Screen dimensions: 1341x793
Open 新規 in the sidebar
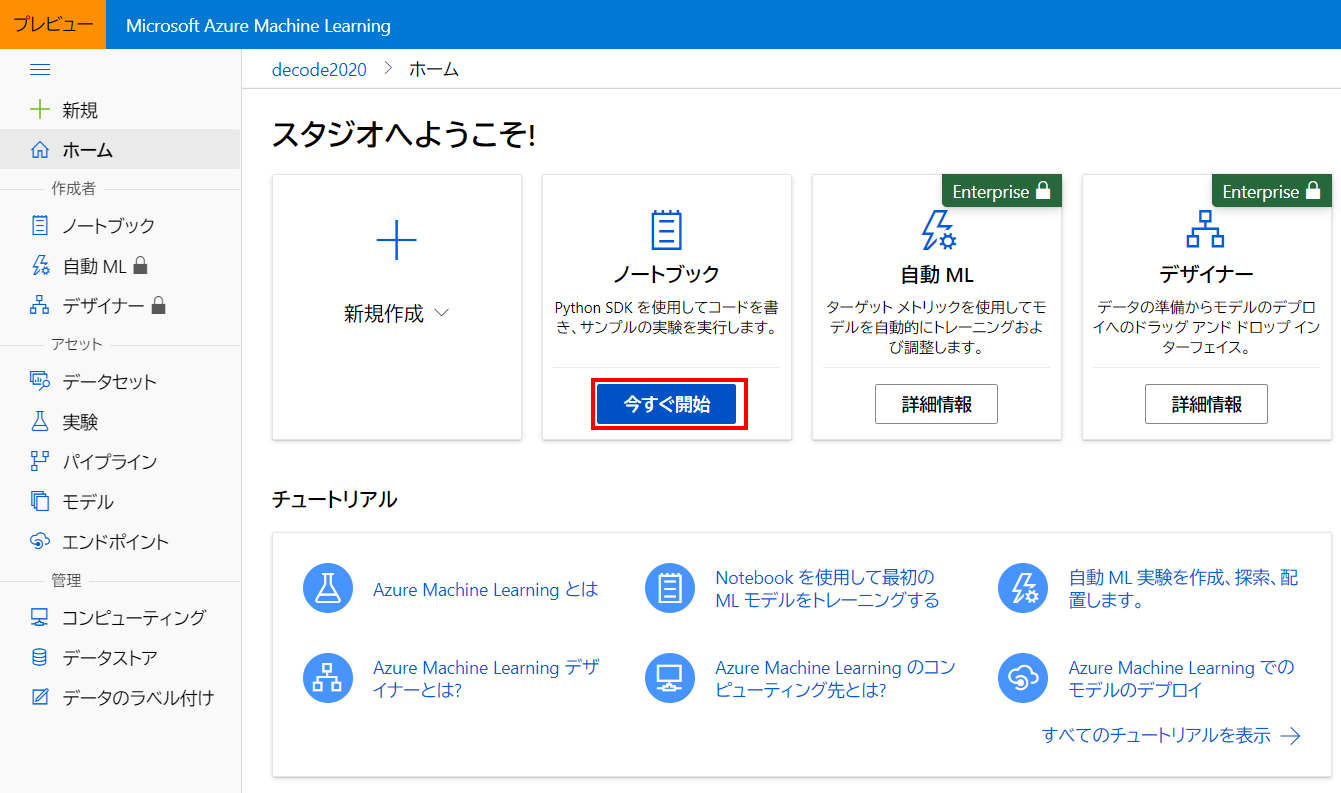point(120,110)
